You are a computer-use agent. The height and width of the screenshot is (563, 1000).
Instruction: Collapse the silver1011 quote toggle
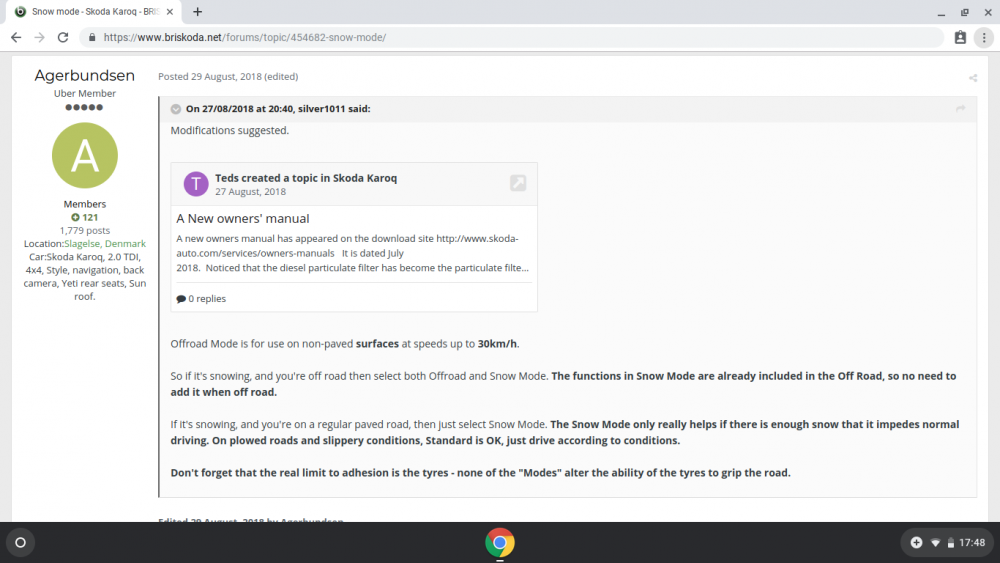point(176,109)
